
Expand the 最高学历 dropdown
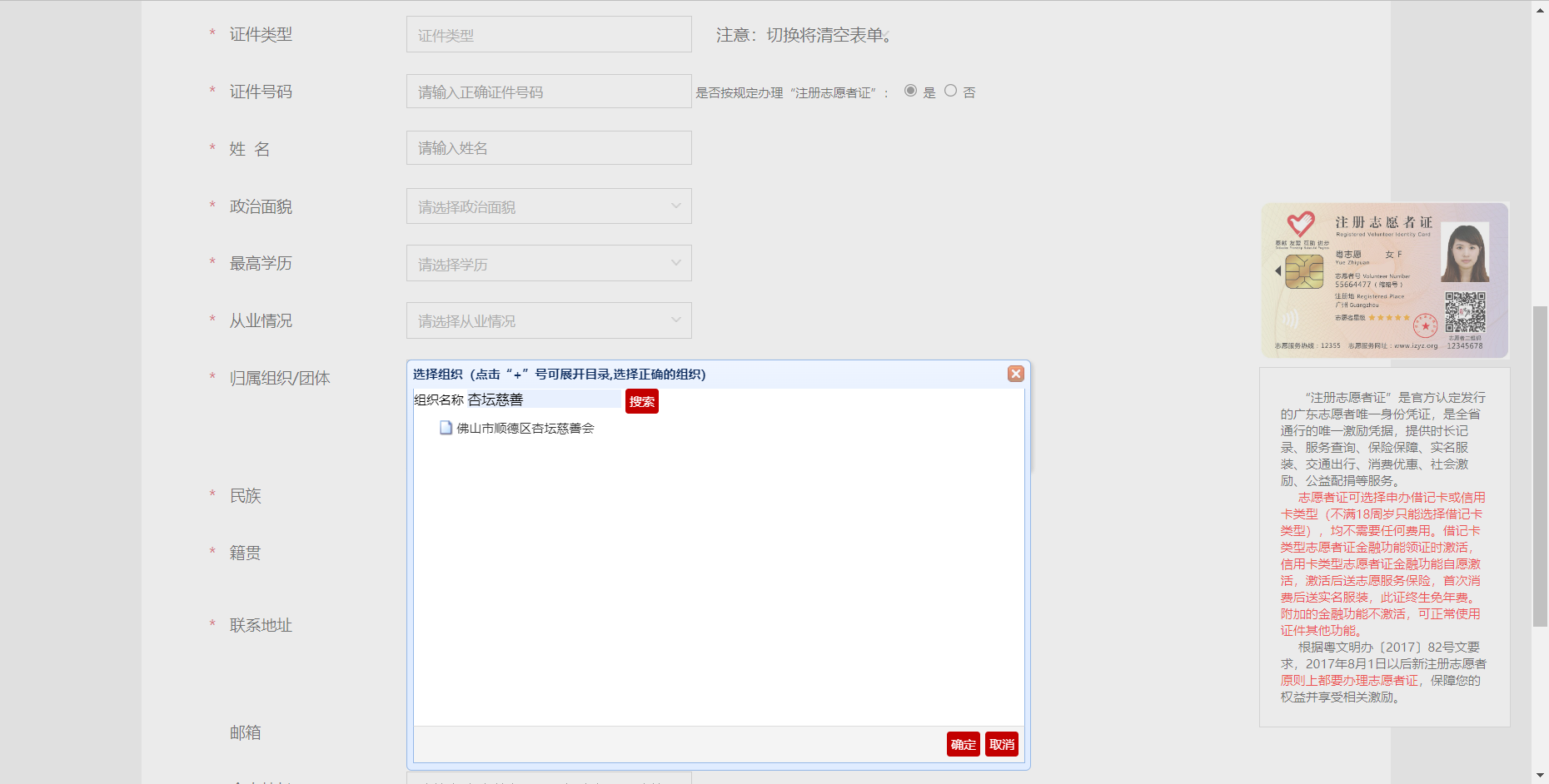coord(549,263)
